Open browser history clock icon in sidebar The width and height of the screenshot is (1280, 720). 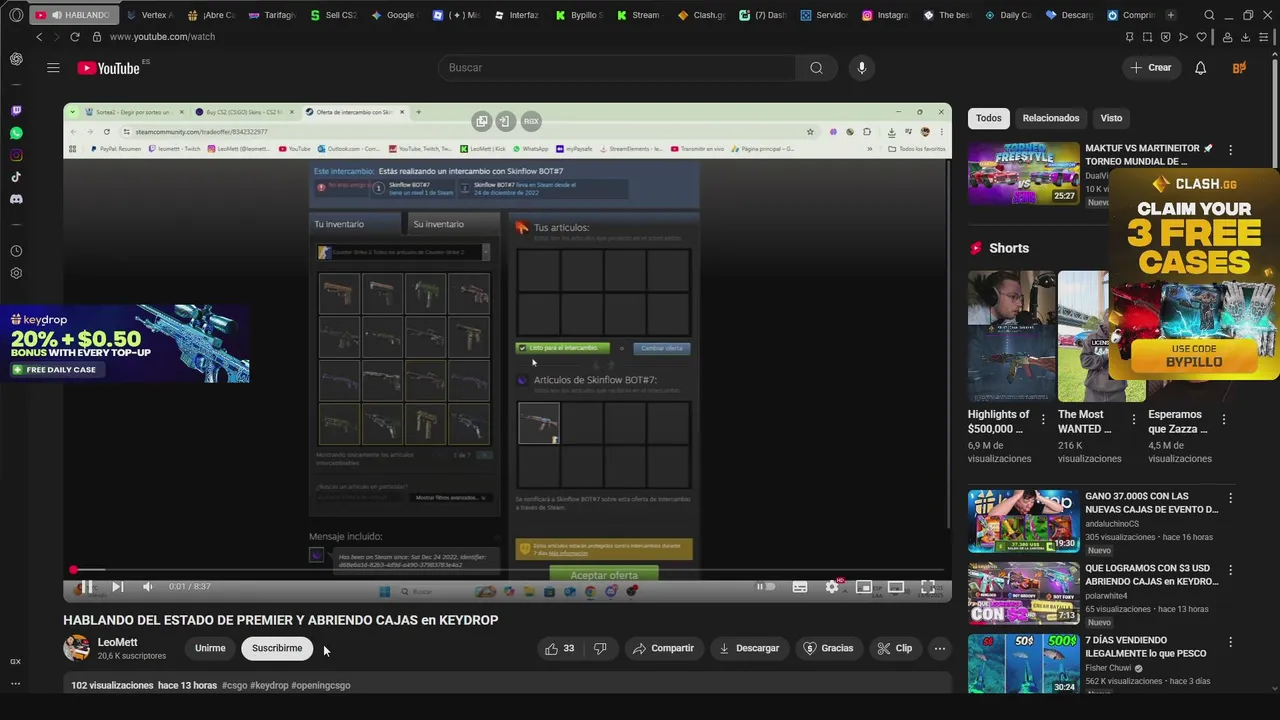(x=16, y=251)
